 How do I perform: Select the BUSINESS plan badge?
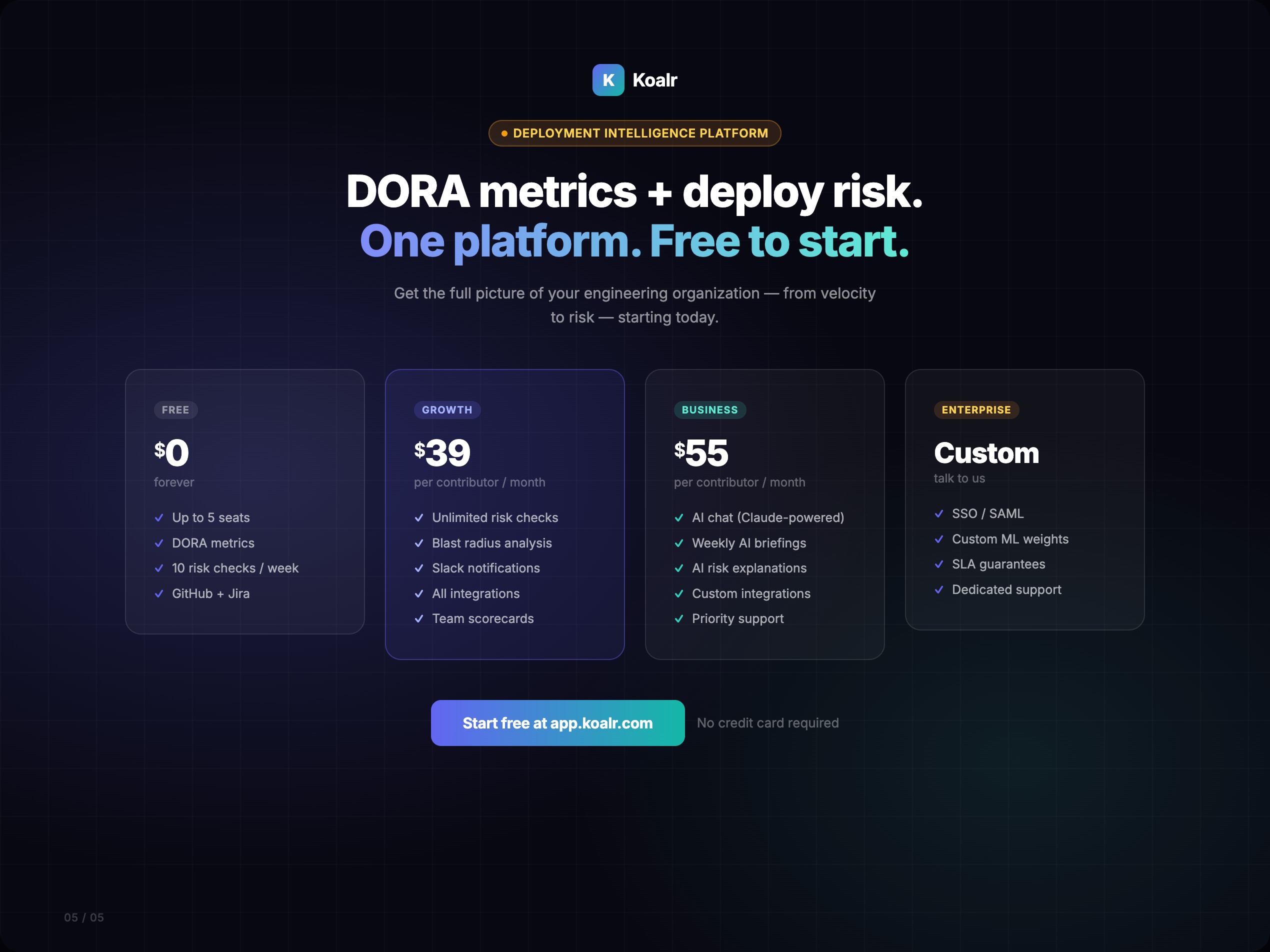[x=709, y=410]
